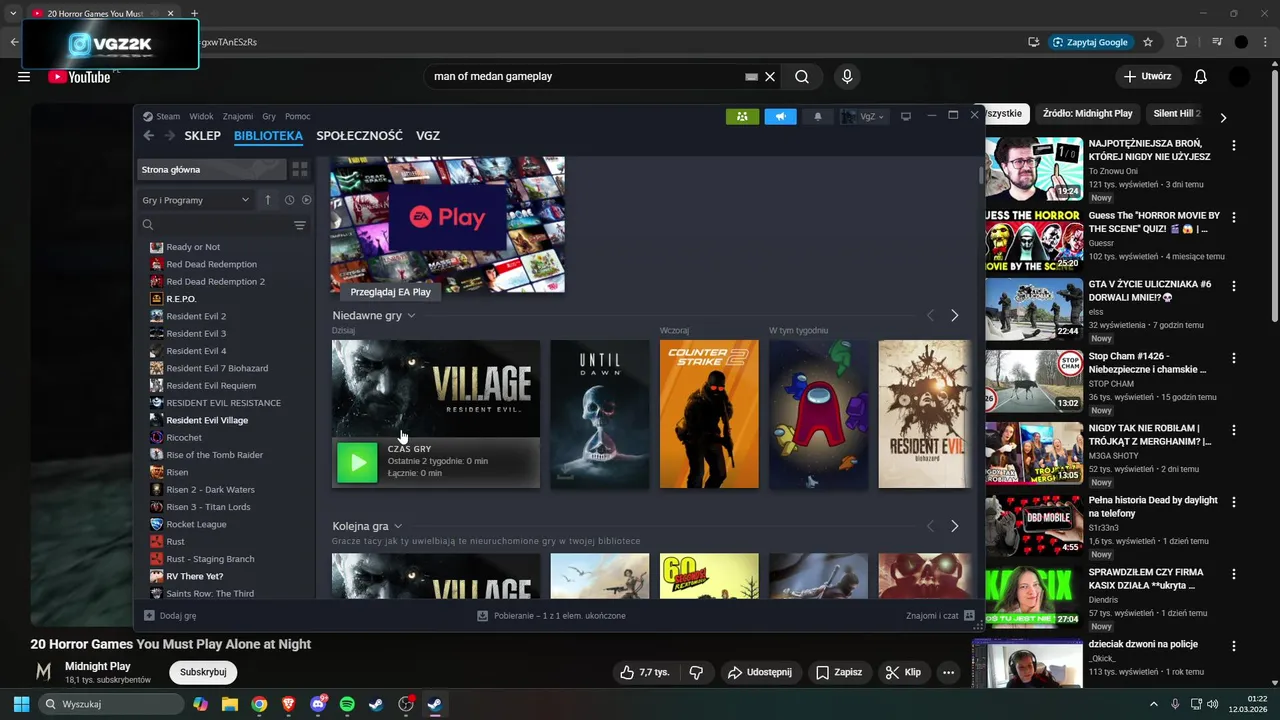This screenshot has height=720, width=1280.
Task: Click Subskrybuj button
Action: click(203, 672)
